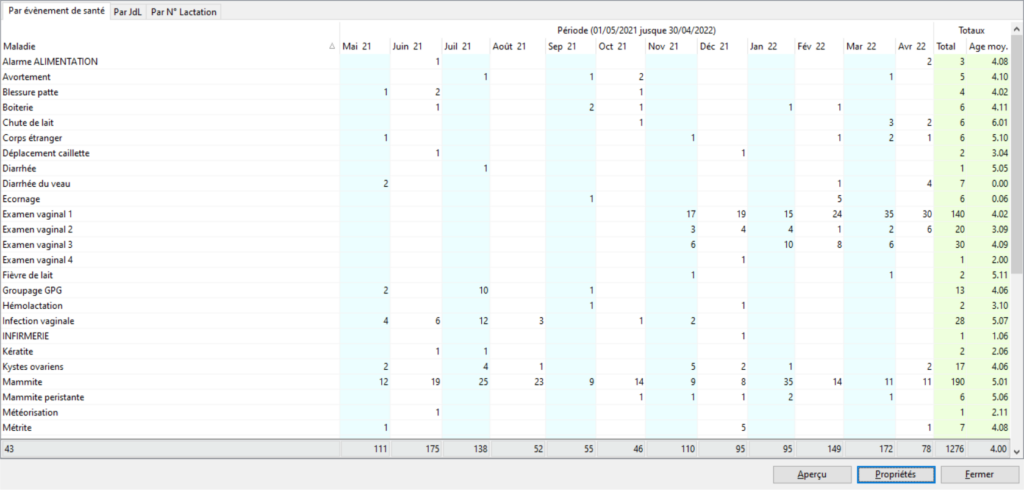This screenshot has width=1024, height=490.
Task: Open Propriétés dialog
Action: [x=895, y=473]
